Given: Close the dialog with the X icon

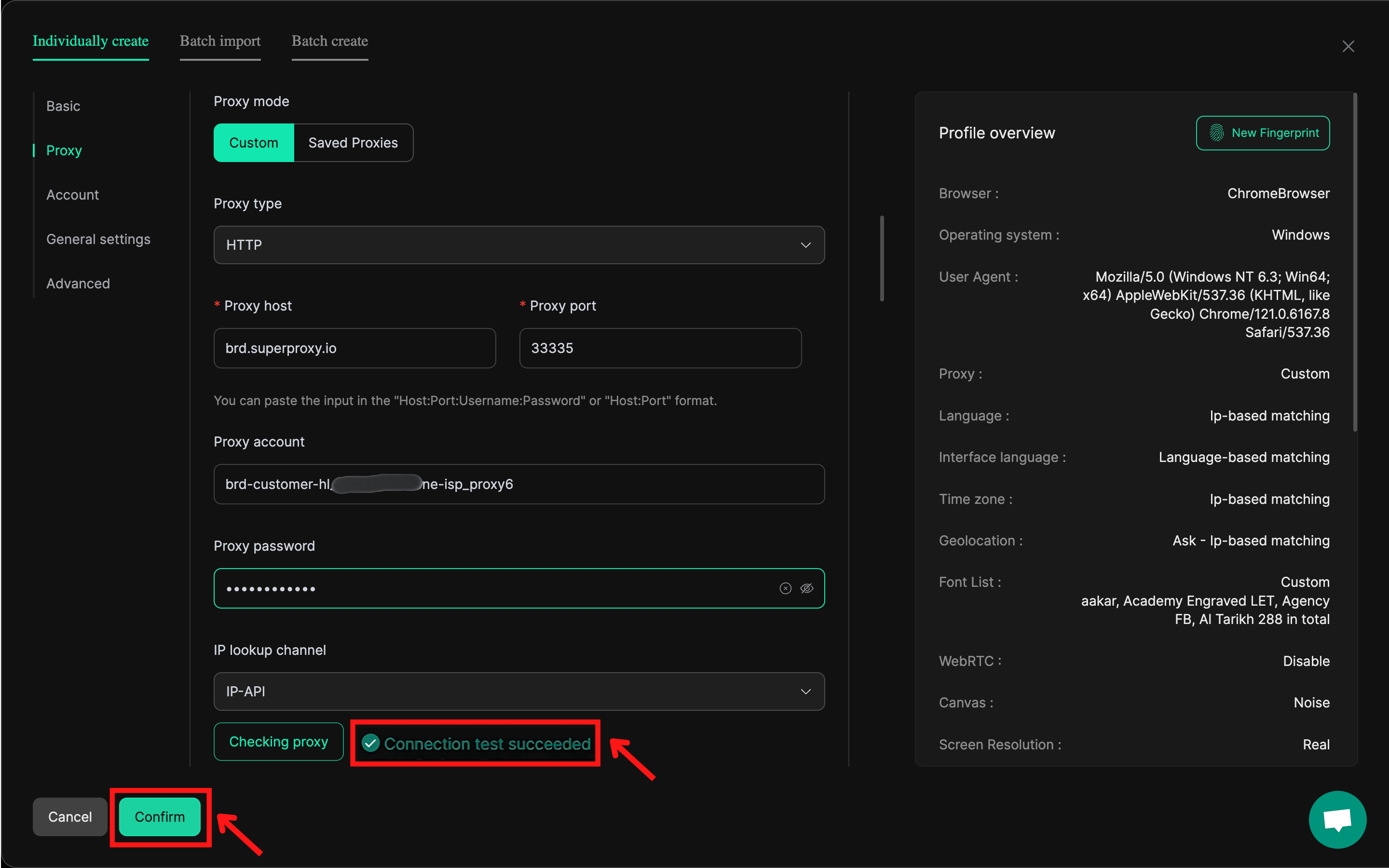Looking at the screenshot, I should [1348, 46].
